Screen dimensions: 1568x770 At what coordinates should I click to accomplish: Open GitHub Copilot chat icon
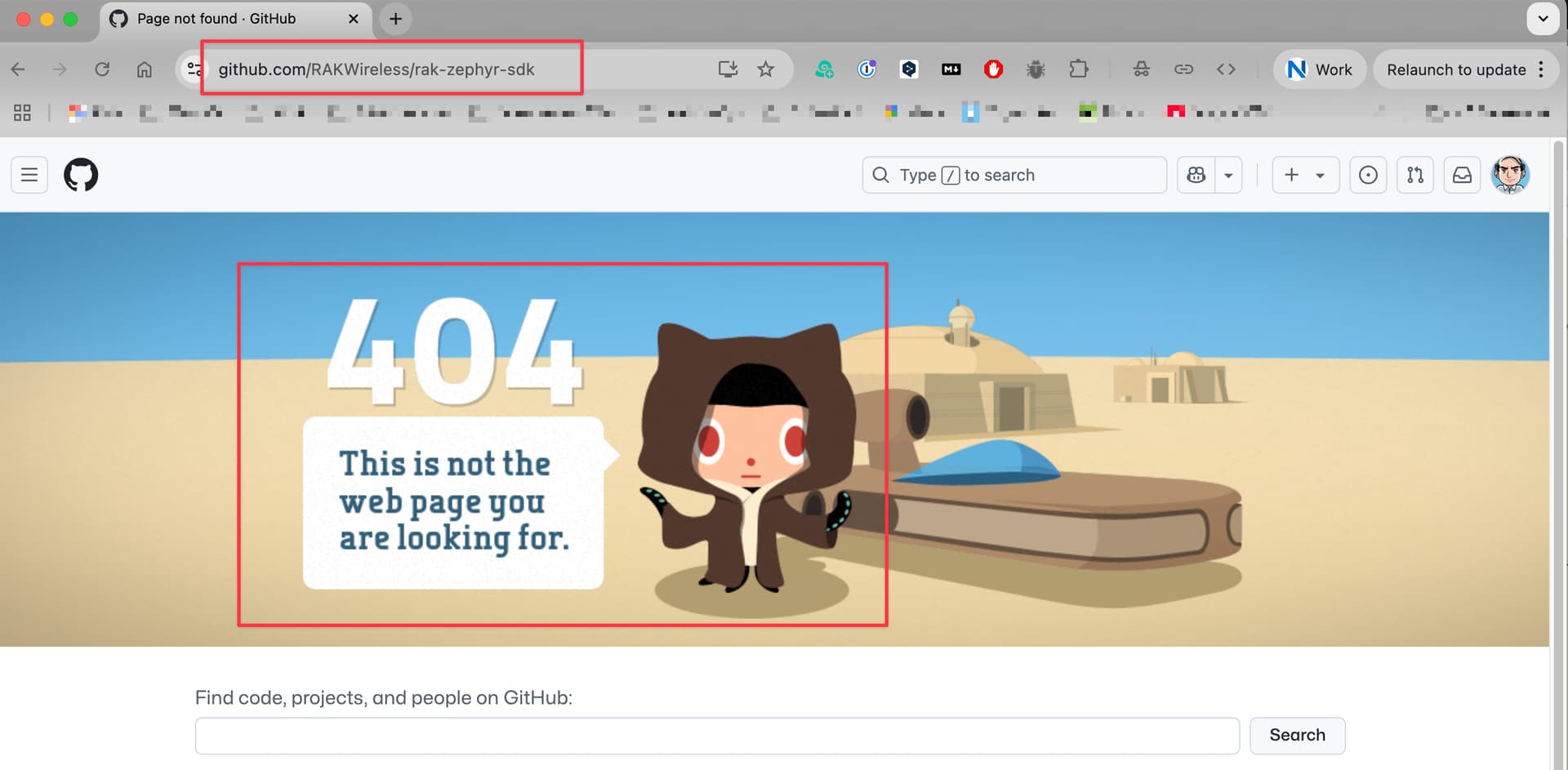pyautogui.click(x=1196, y=175)
